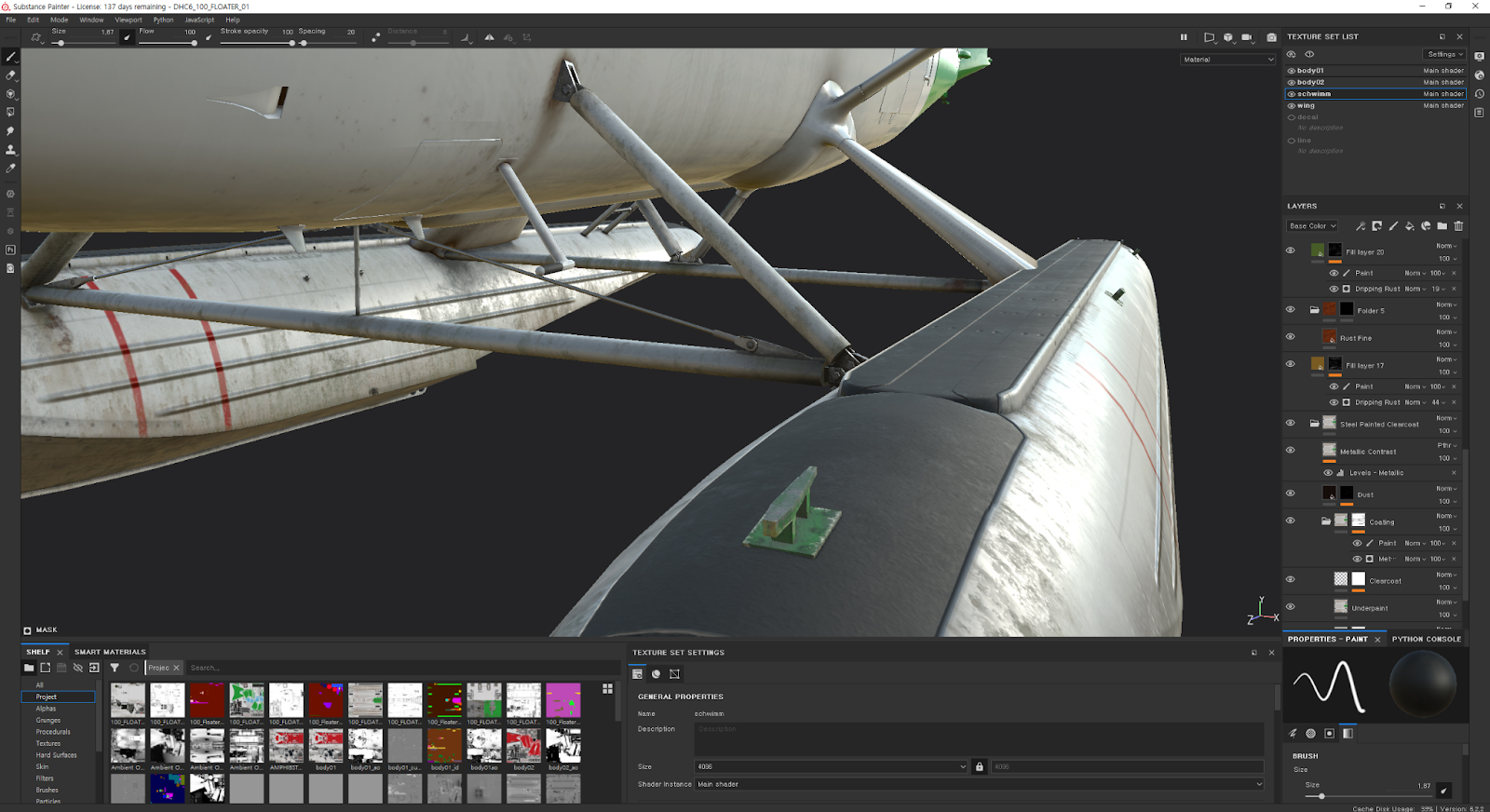The width and height of the screenshot is (1490, 812).
Task: Click the delete layer trash icon
Action: click(x=1458, y=226)
